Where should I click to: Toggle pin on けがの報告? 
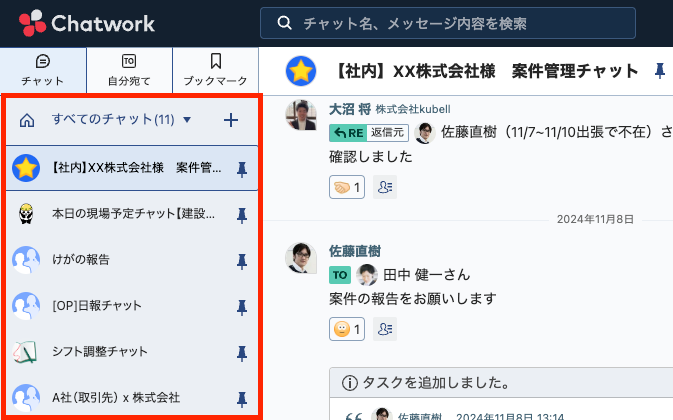tap(242, 261)
